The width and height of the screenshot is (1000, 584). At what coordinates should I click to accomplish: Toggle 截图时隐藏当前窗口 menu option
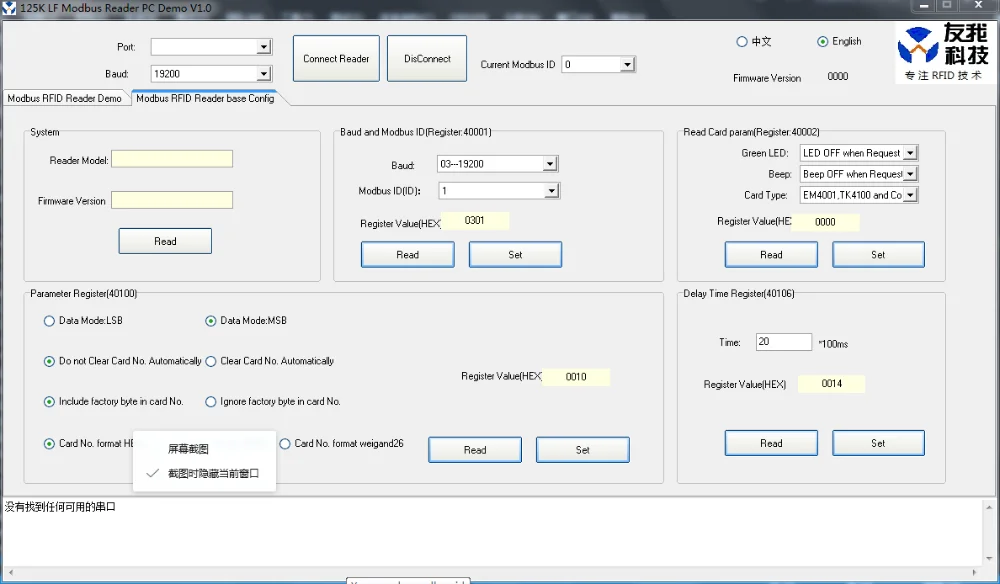click(x=204, y=473)
